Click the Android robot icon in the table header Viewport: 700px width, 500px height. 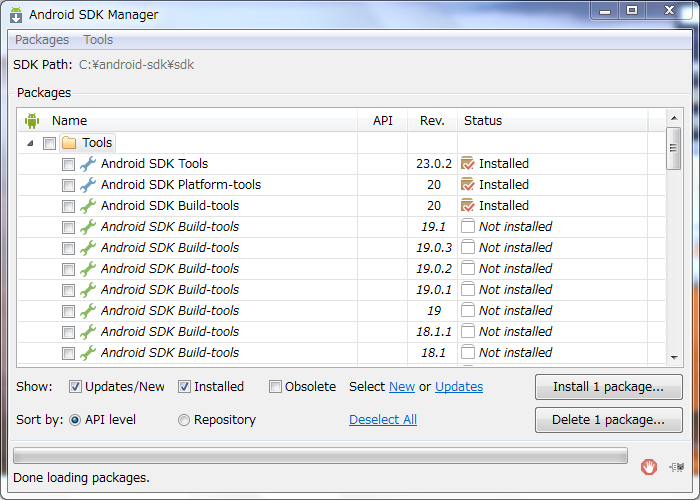(32, 121)
